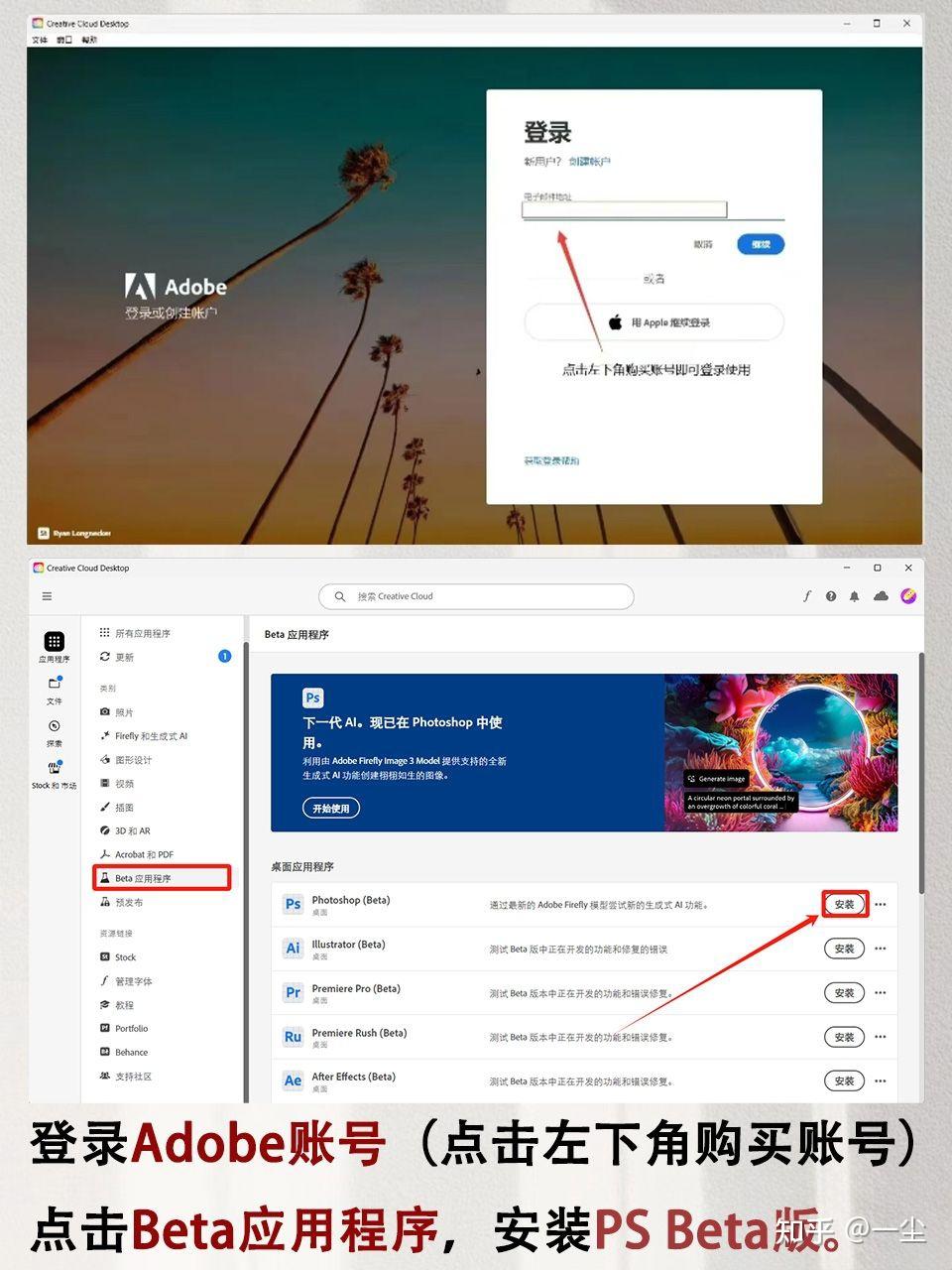
Task: Open the user profile avatar
Action: [908, 596]
